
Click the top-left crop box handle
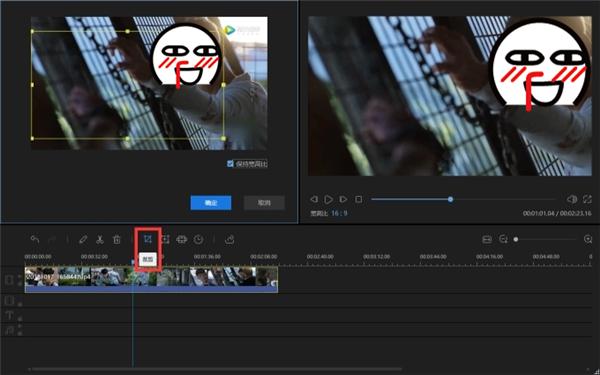[x=32, y=31]
